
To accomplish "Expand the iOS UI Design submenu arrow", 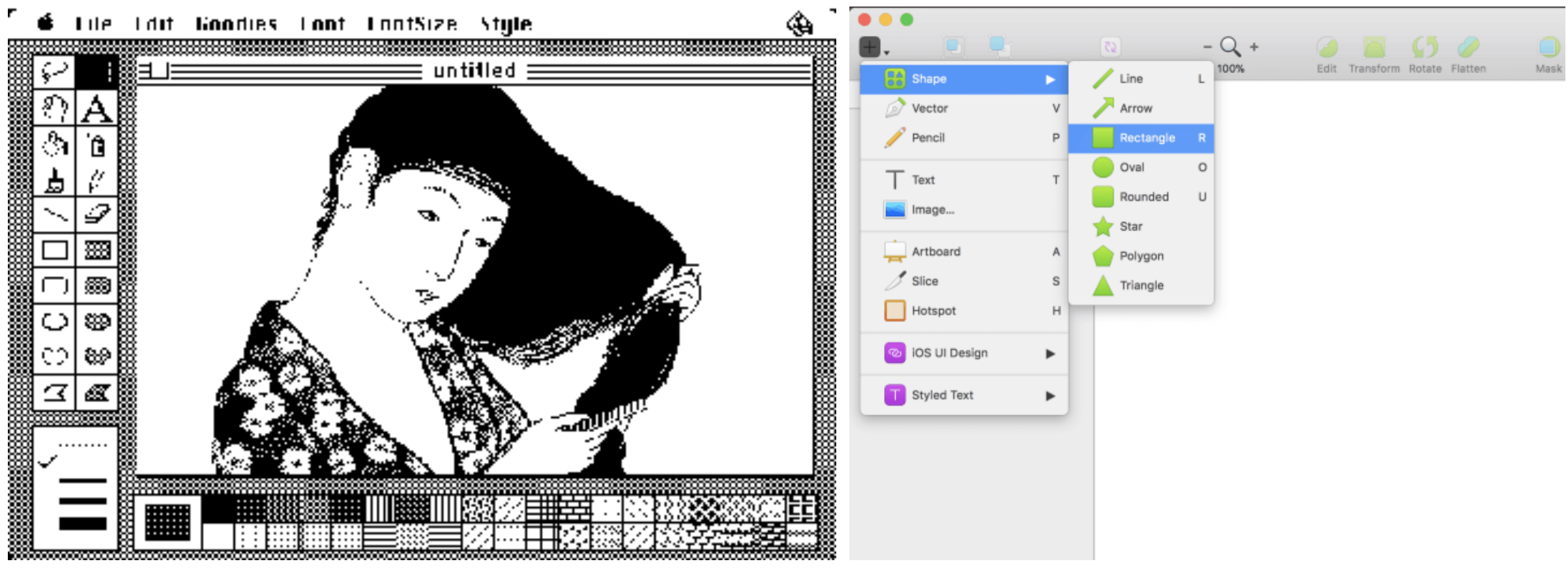I will tap(1051, 354).
